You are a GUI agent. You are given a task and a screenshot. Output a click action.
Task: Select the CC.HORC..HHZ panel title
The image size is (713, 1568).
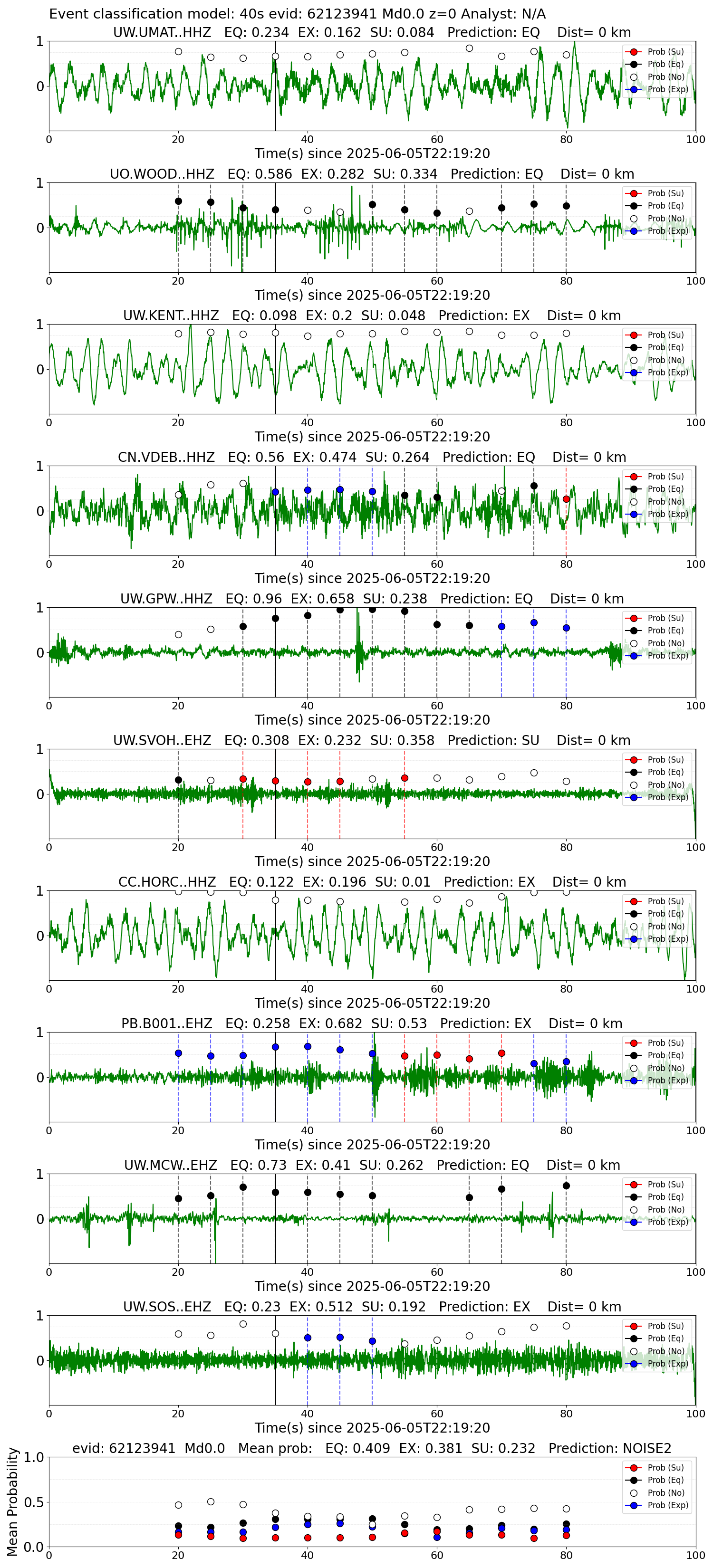(372, 882)
